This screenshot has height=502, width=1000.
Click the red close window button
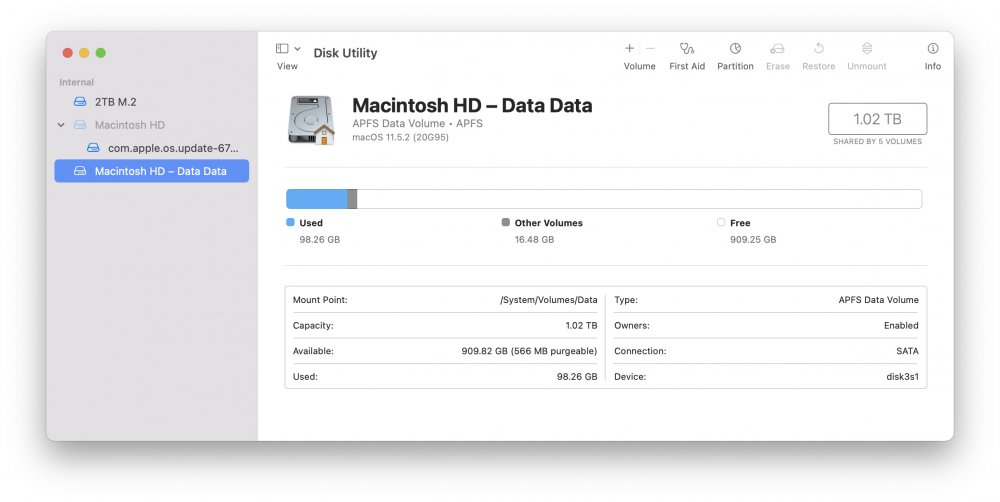coord(68,53)
